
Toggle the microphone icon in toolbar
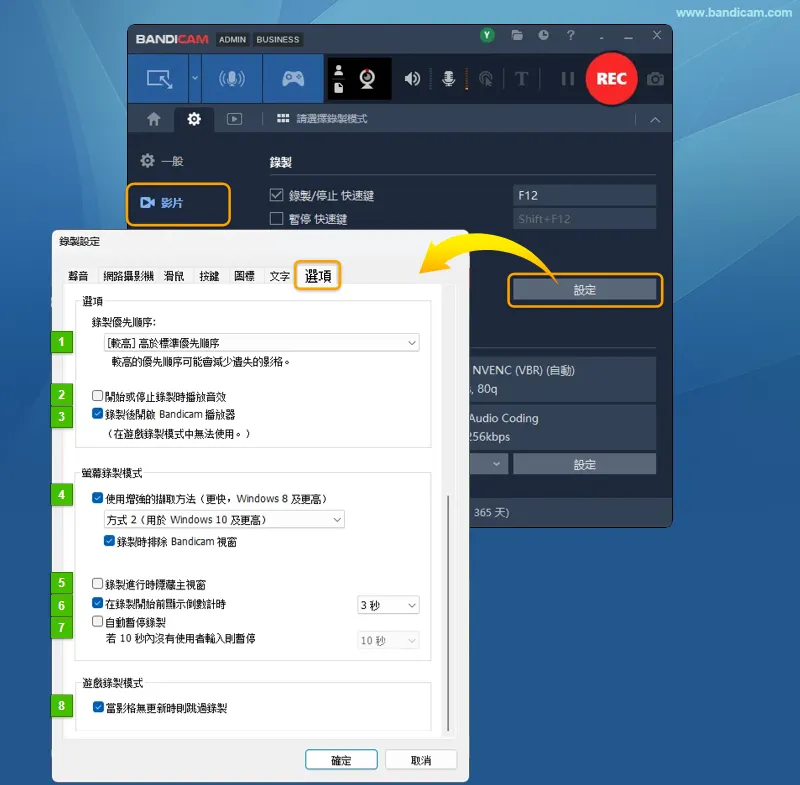[x=448, y=79]
